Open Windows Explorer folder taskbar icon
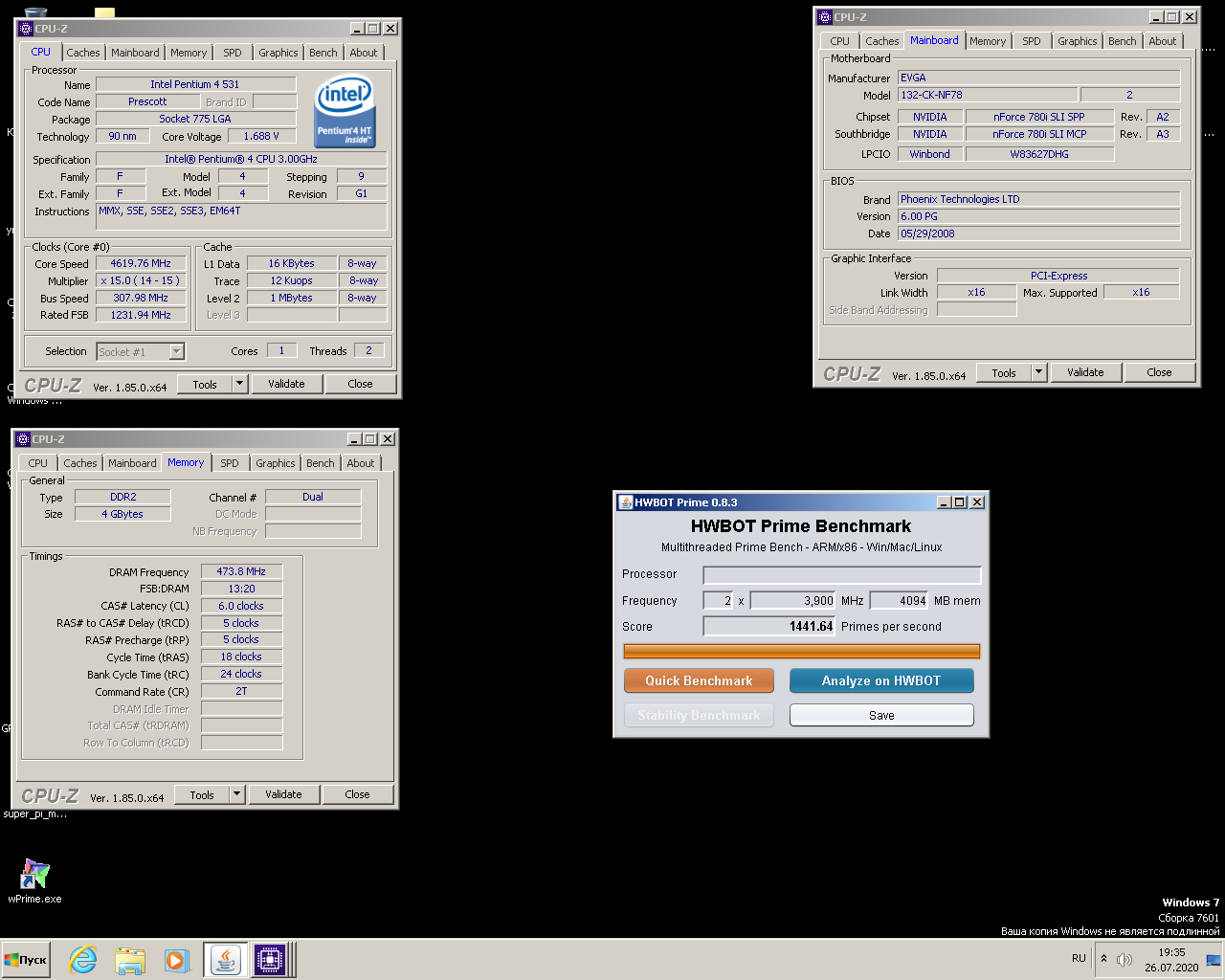Viewport: 1225px width, 980px height. coord(130,960)
